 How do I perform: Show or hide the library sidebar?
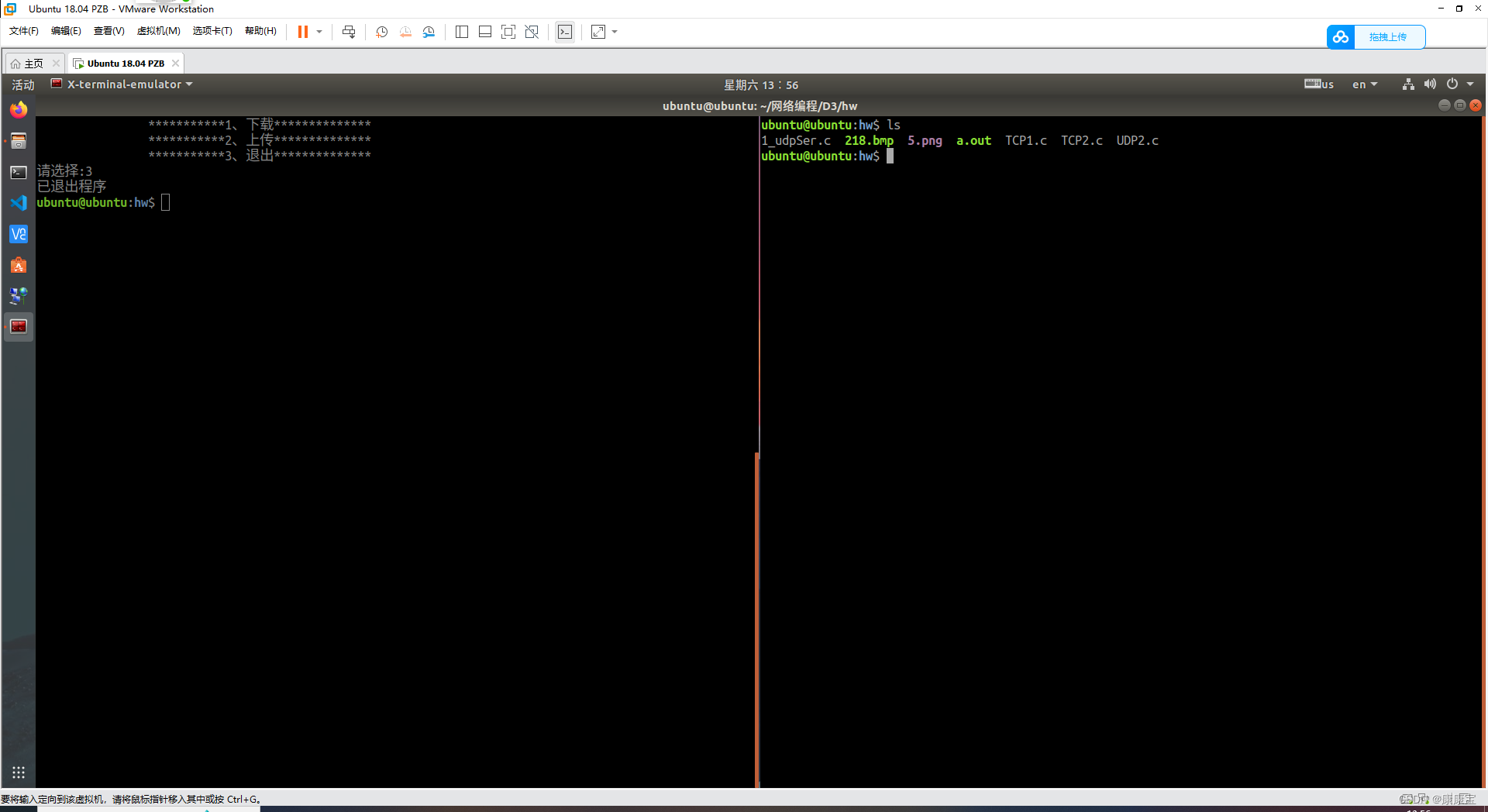point(462,32)
